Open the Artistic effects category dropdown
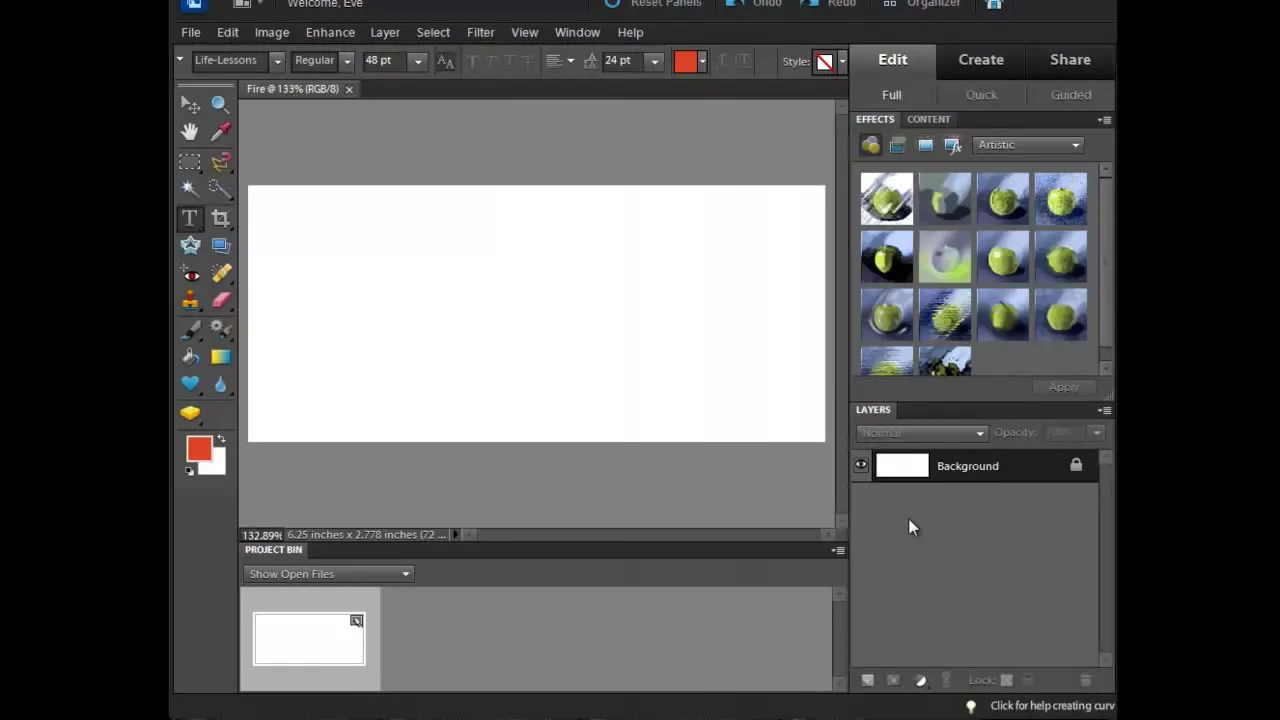The image size is (1280, 720). coord(1028,145)
